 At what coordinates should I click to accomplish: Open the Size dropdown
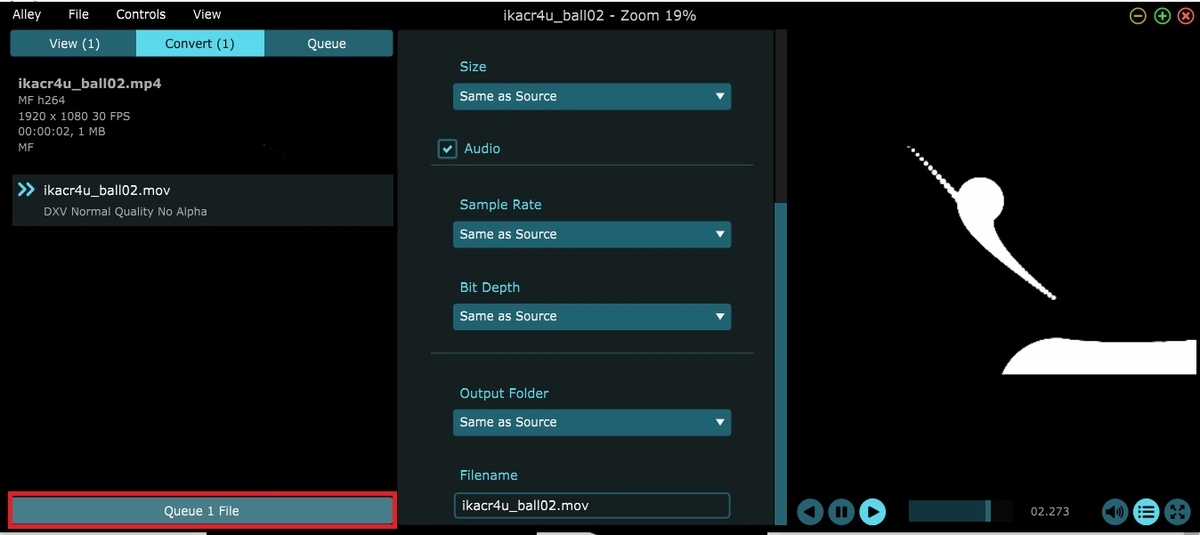(592, 96)
